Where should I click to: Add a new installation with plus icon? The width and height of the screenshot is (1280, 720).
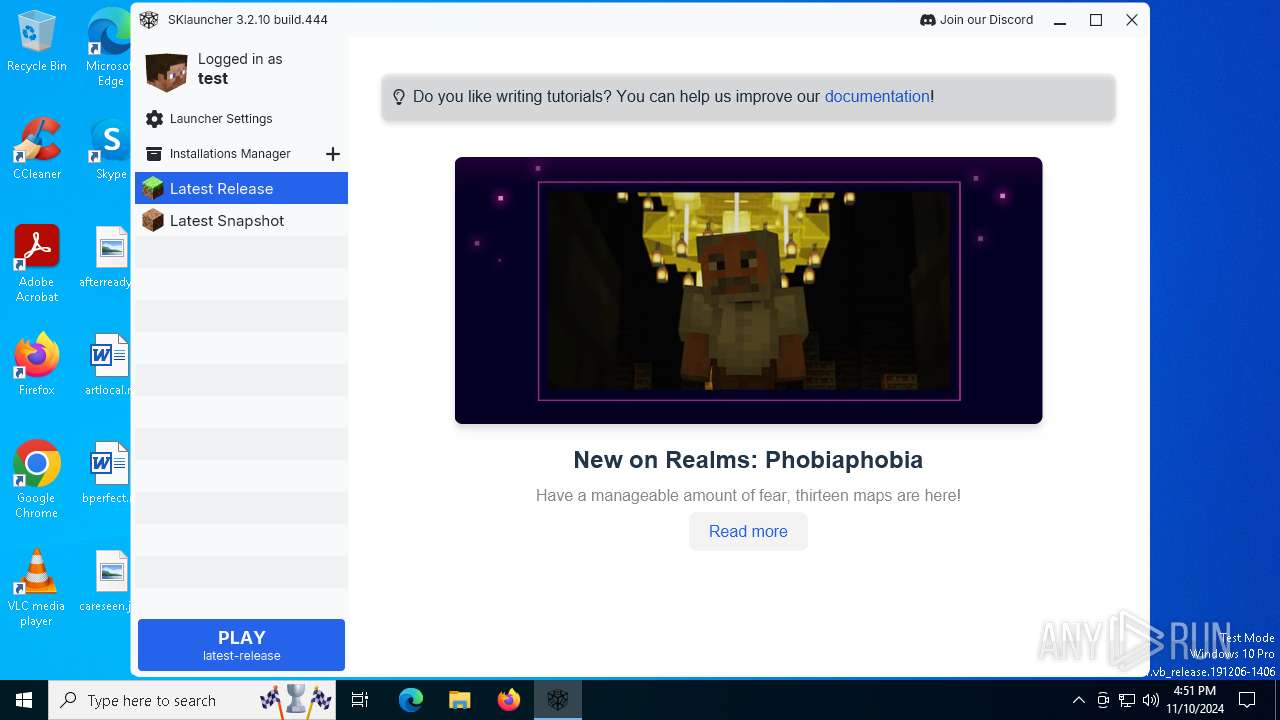[333, 154]
